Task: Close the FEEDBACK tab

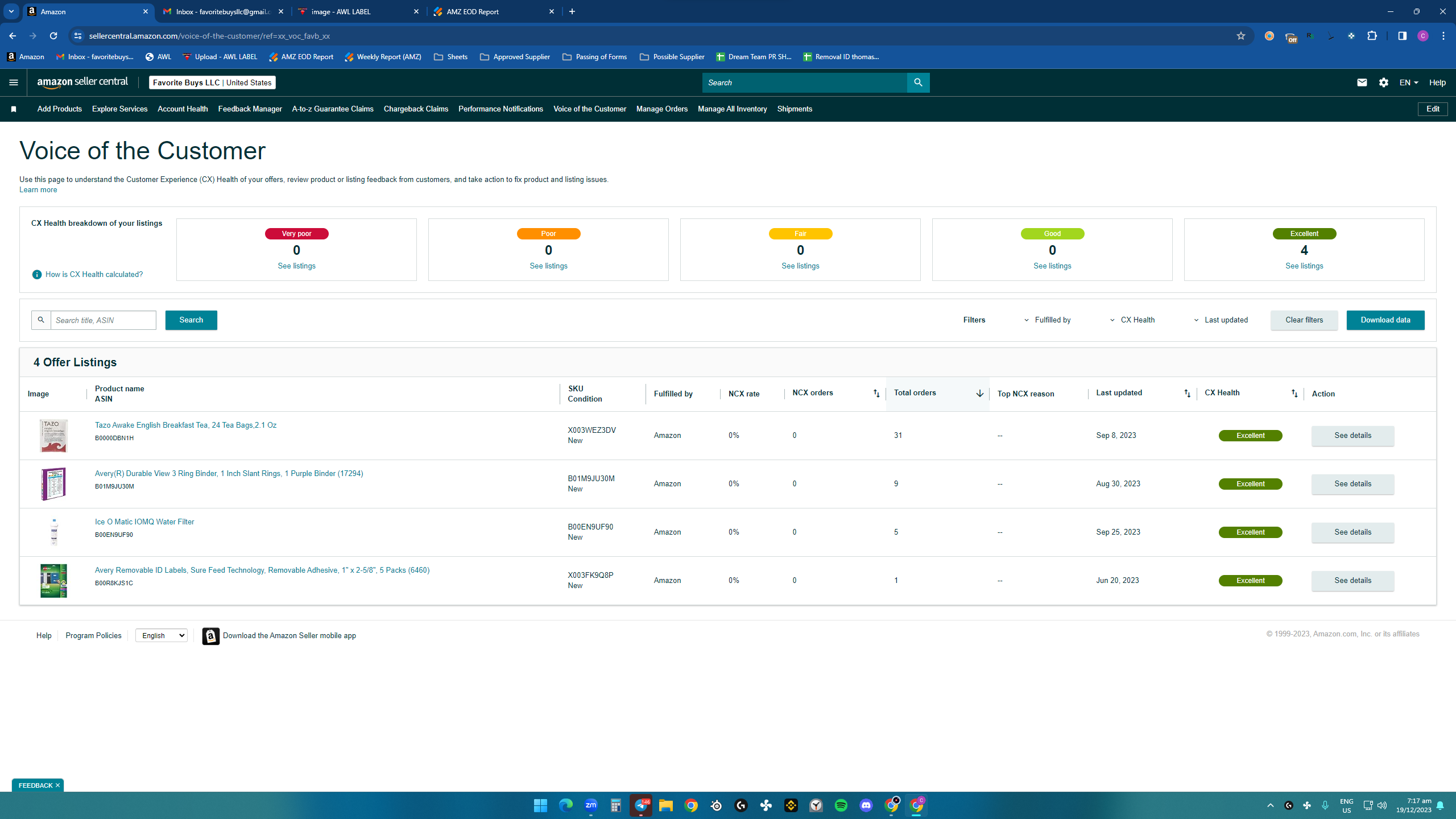Action: pos(57,785)
